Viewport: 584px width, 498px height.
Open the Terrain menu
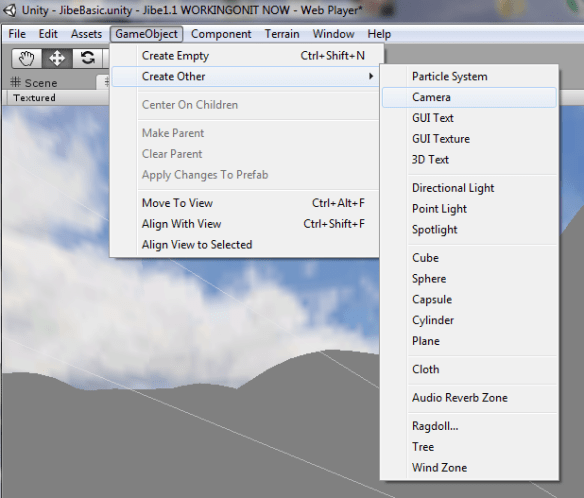coord(282,34)
